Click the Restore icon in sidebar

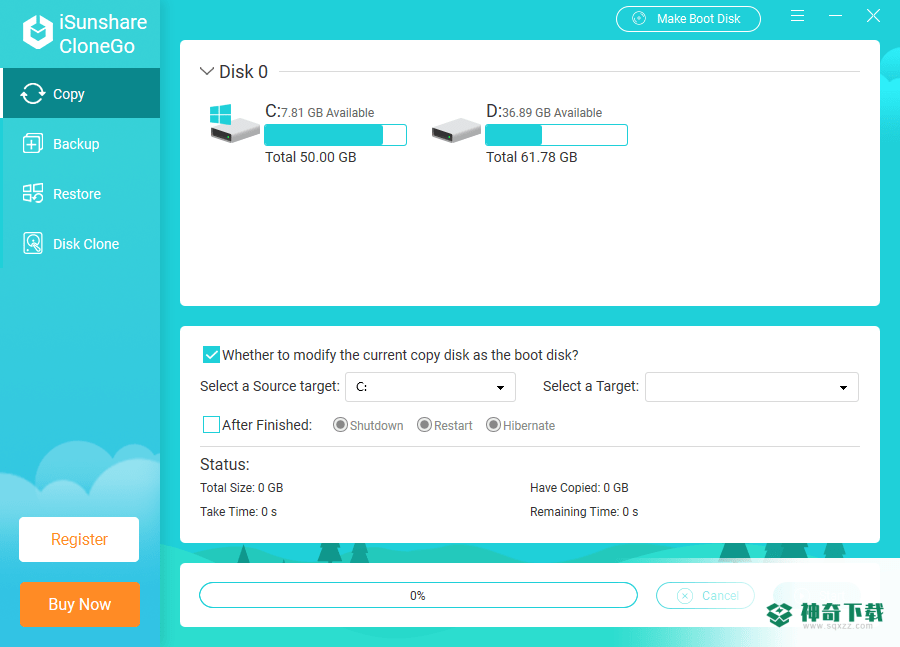pyautogui.click(x=33, y=193)
